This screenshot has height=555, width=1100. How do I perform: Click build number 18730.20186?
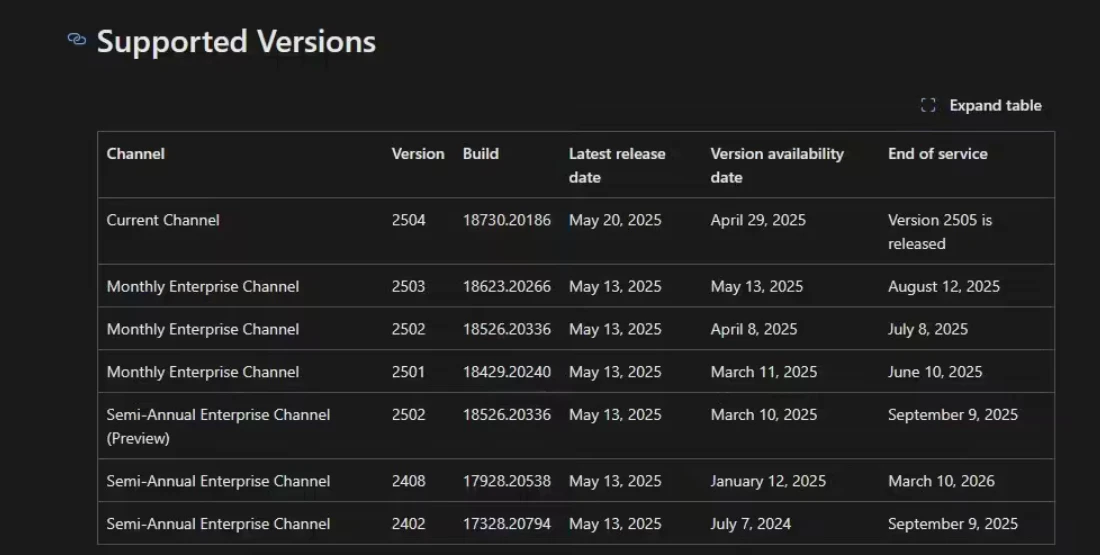click(506, 220)
